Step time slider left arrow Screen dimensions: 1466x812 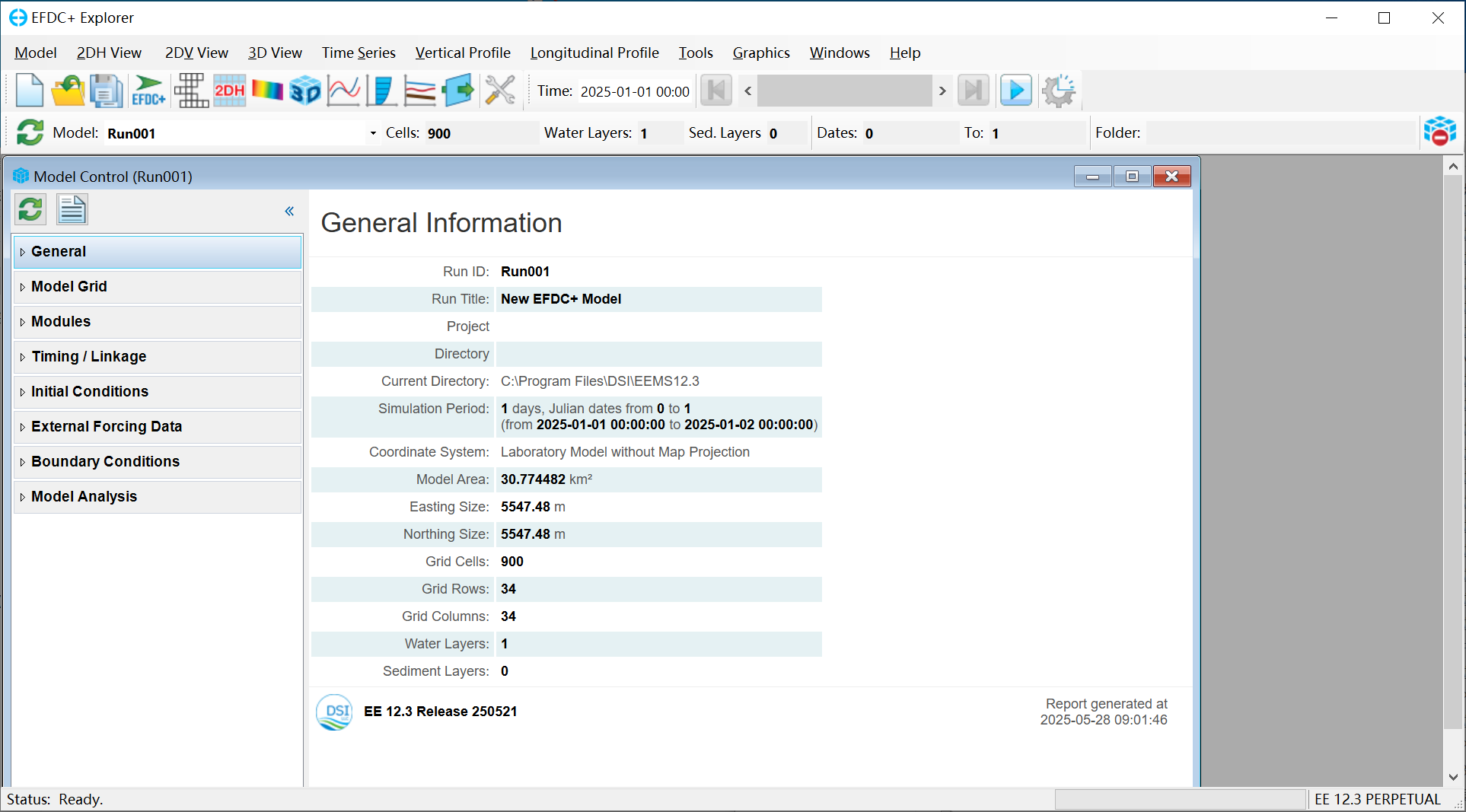[748, 91]
